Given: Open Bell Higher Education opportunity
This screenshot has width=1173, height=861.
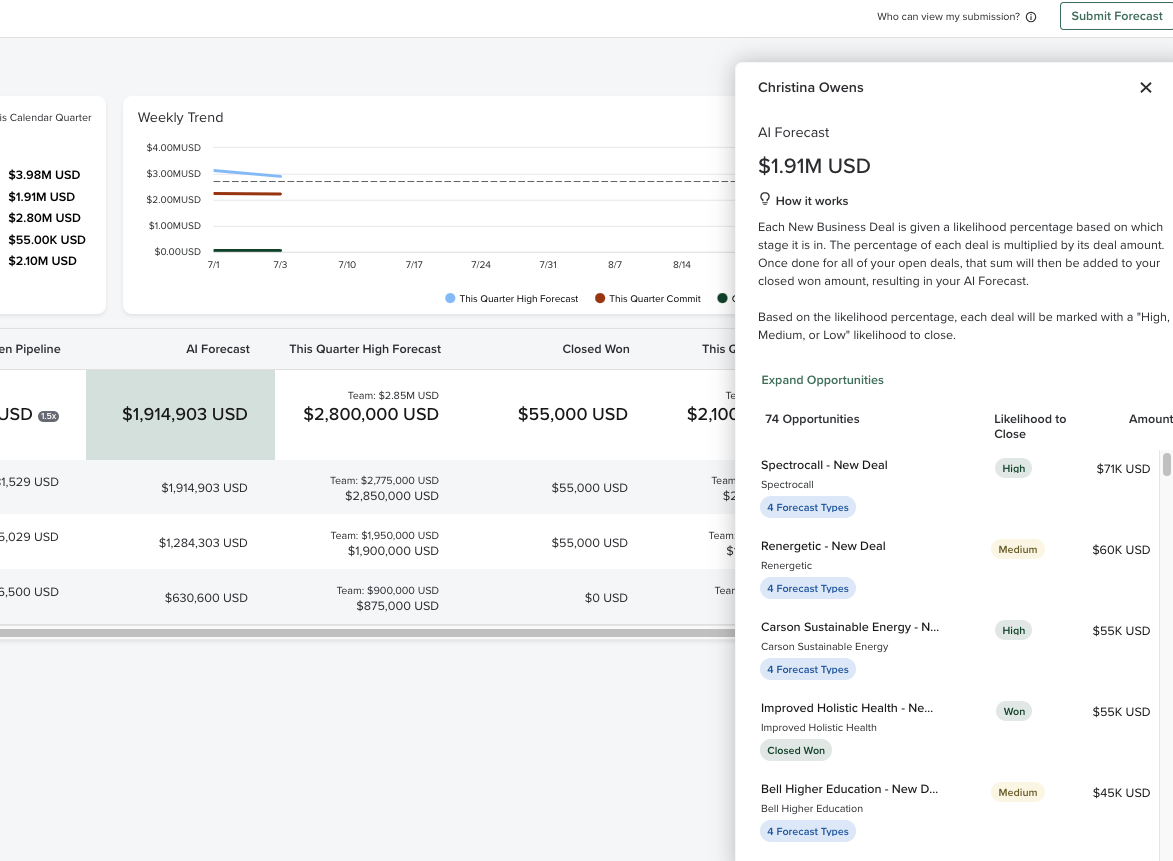Looking at the screenshot, I should (x=849, y=789).
